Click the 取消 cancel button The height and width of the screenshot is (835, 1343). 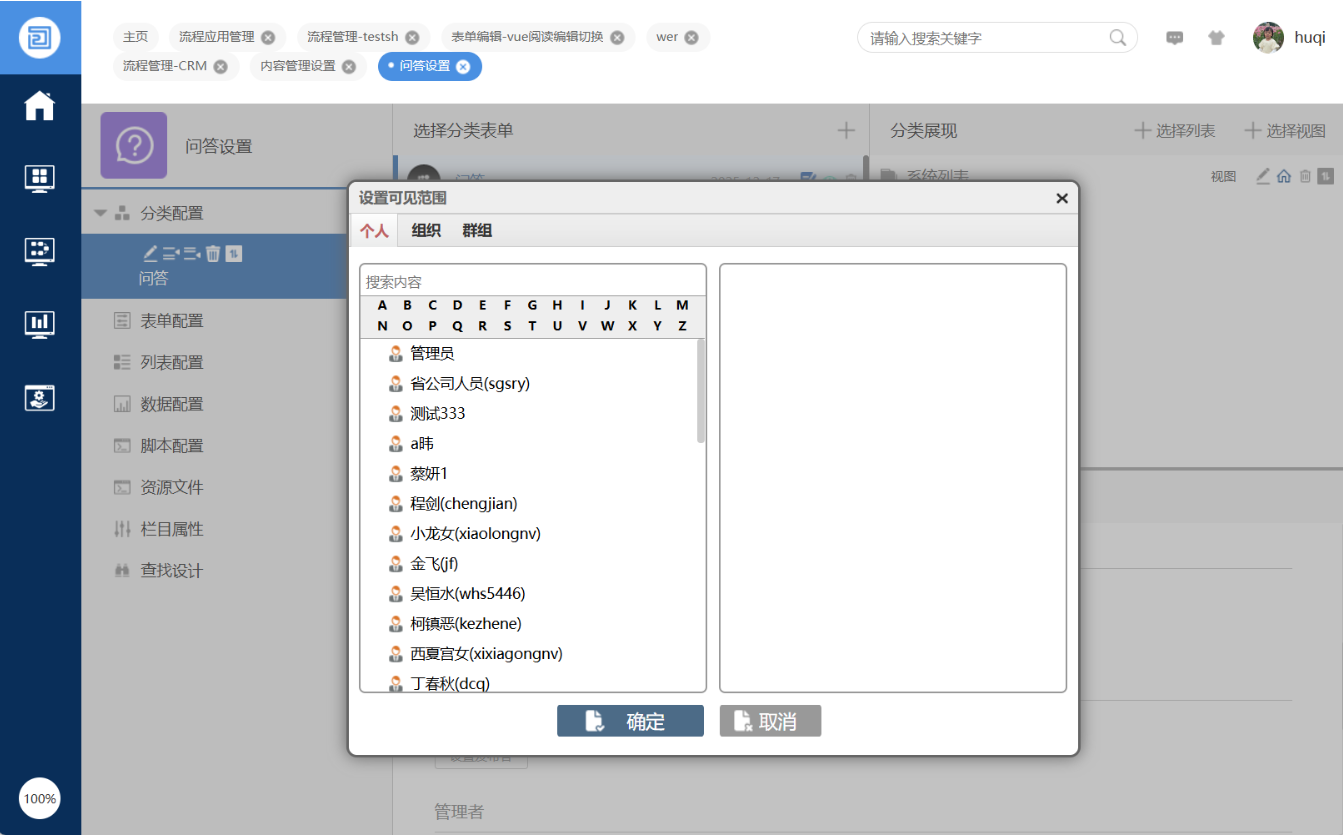pos(770,721)
